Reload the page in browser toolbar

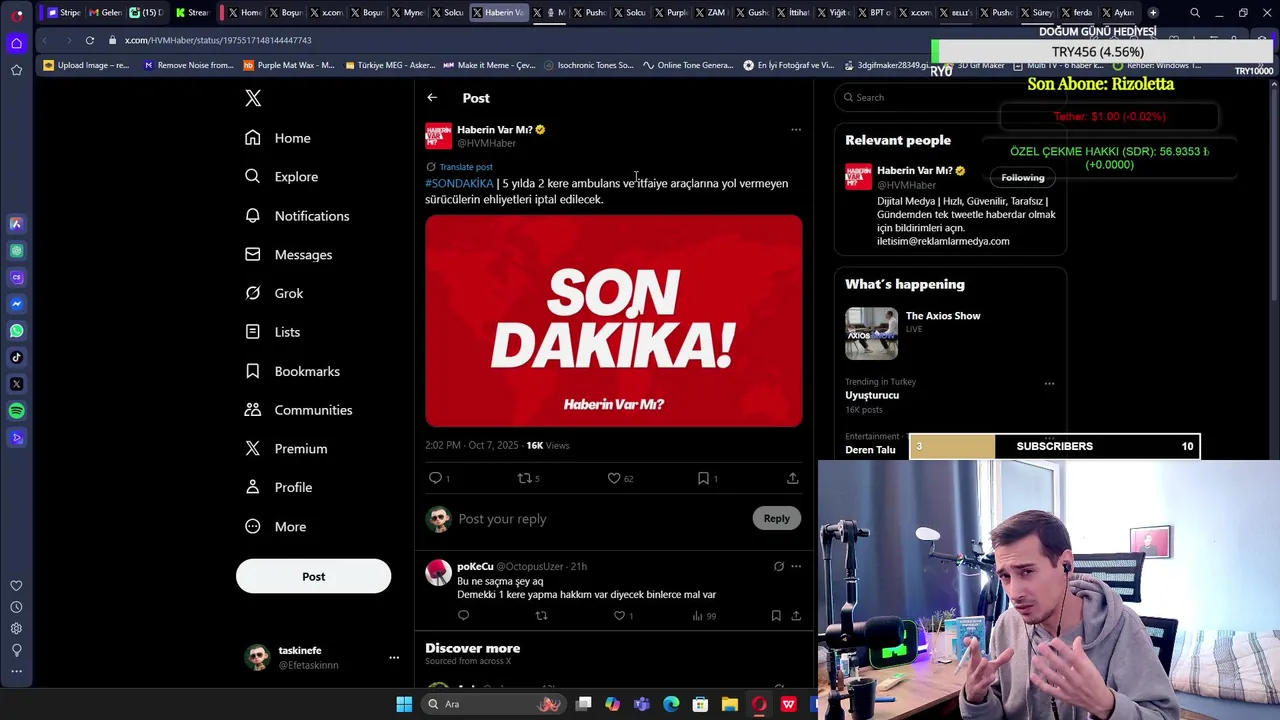90,40
